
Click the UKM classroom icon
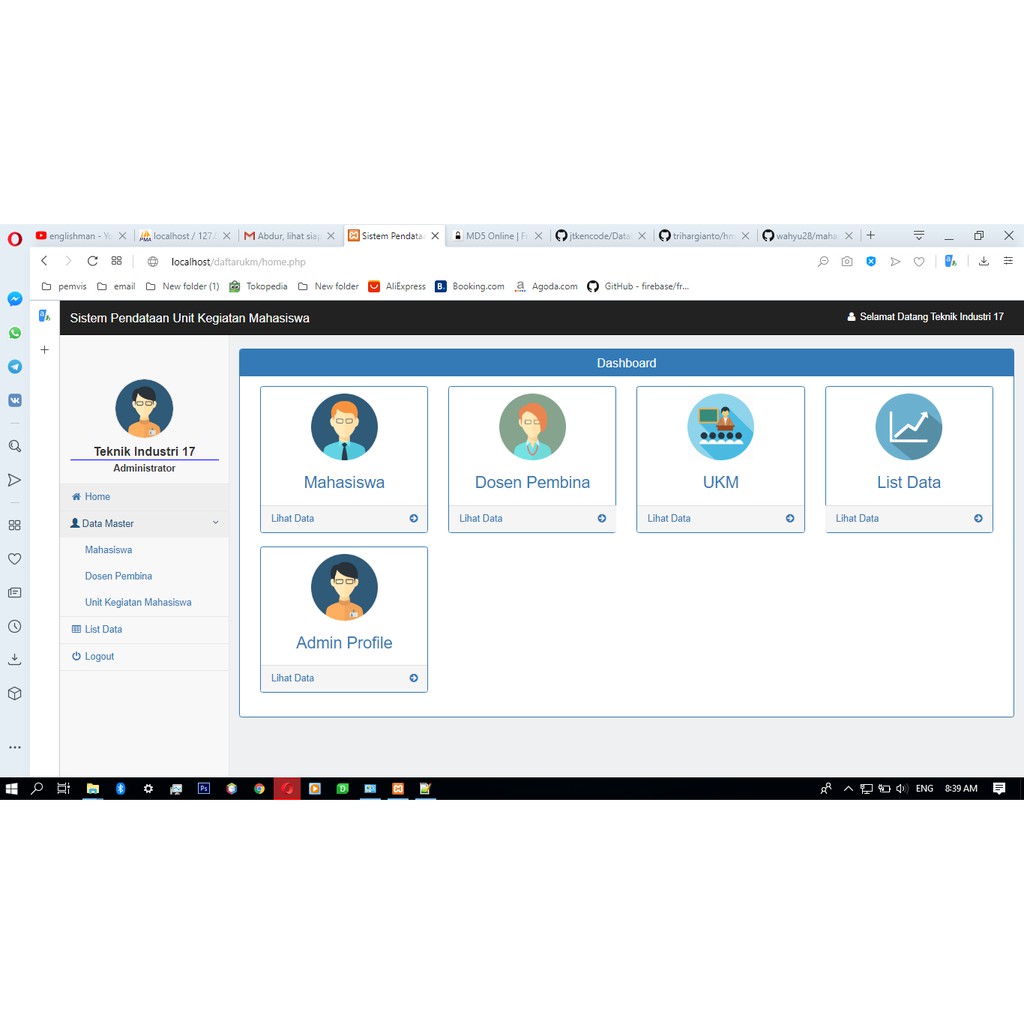coord(720,427)
